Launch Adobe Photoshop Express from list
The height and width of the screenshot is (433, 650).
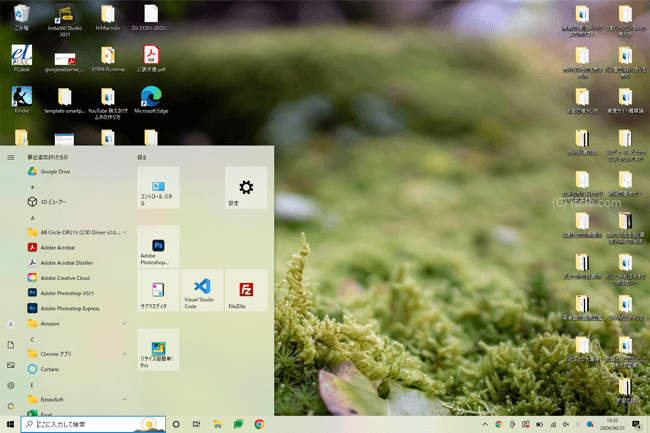tap(78, 308)
